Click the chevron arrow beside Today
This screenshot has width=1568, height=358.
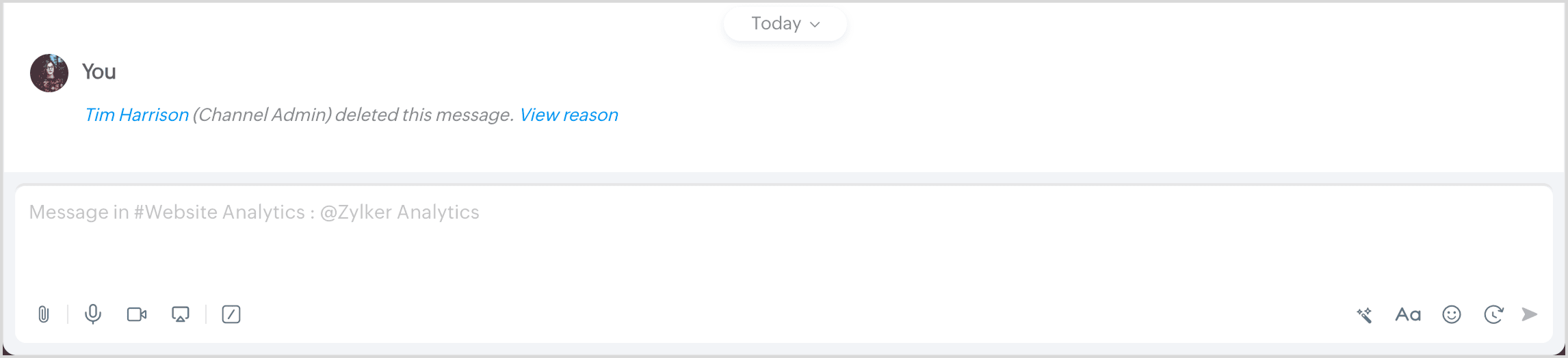pos(815,25)
